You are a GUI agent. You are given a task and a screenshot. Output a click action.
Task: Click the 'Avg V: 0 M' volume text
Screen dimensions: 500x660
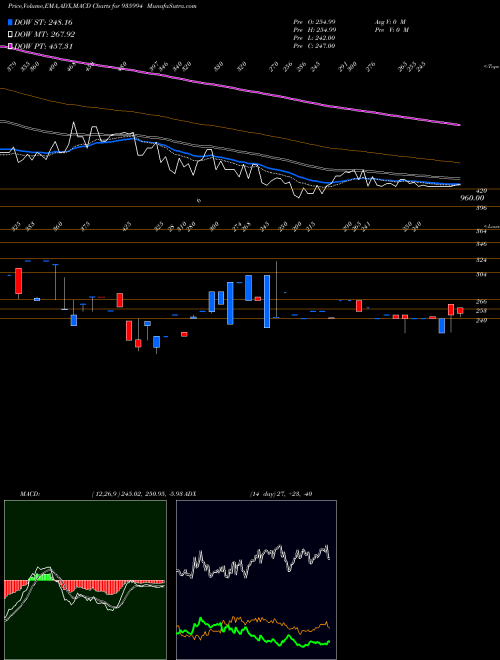point(390,22)
